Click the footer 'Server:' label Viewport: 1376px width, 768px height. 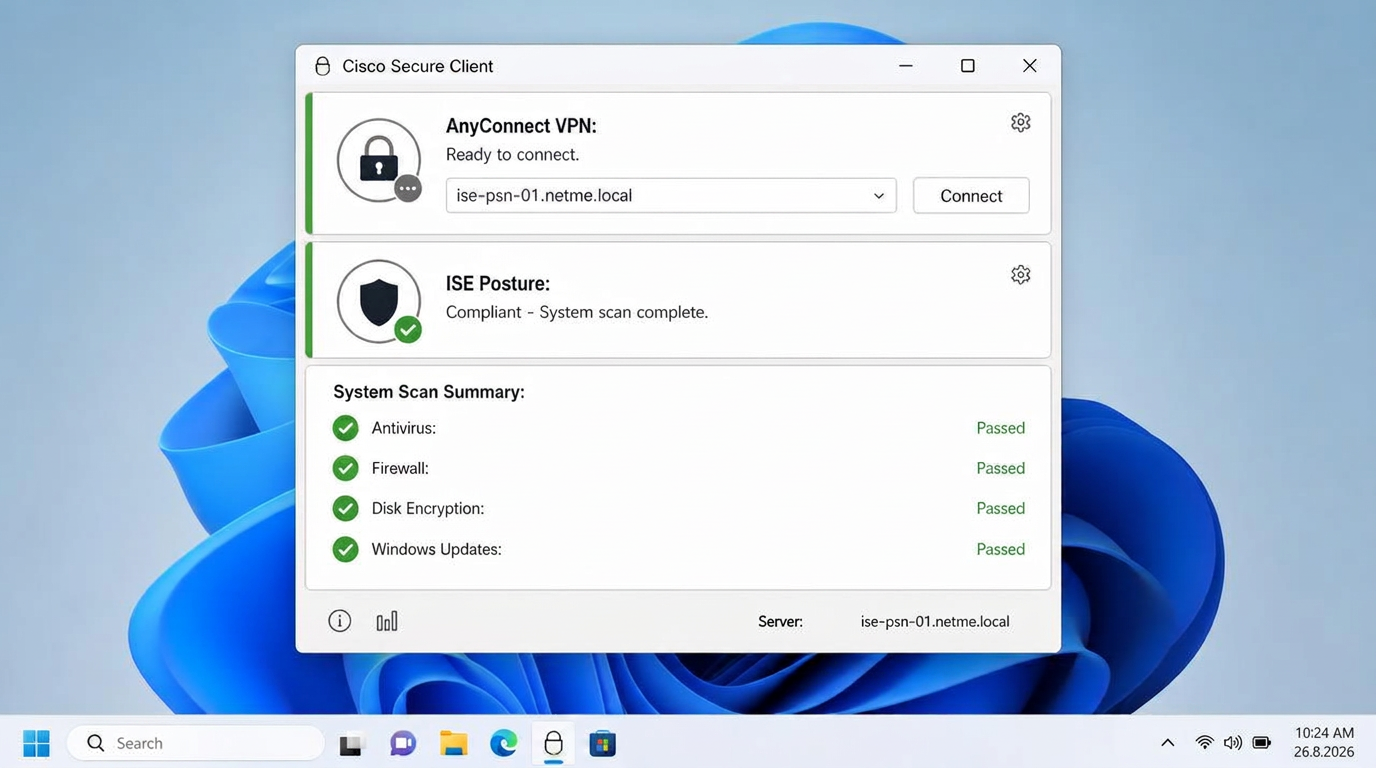point(780,621)
